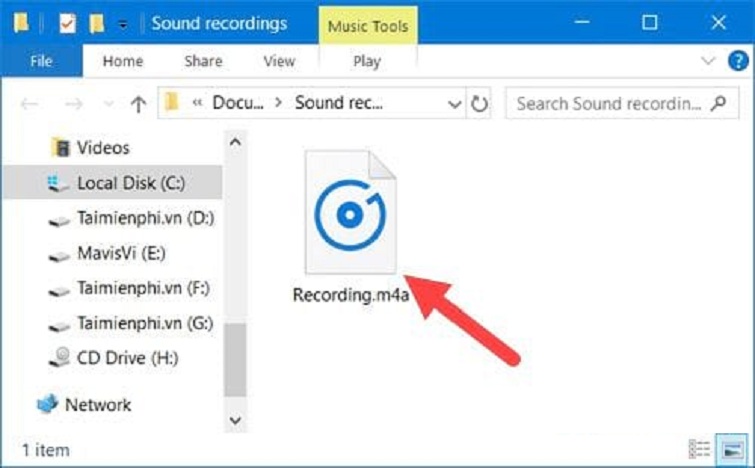Switch to details view in status bar

[701, 448]
